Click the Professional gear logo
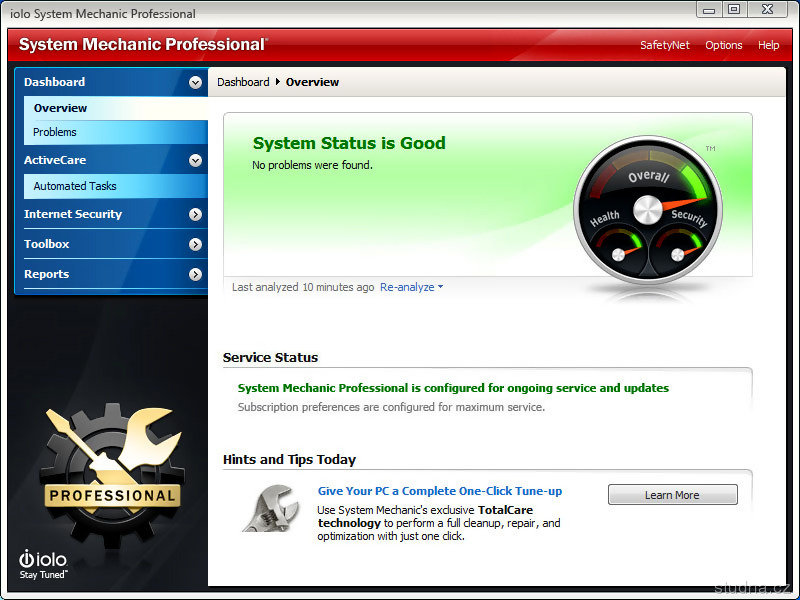Viewport: 800px width, 600px height. [x=112, y=474]
